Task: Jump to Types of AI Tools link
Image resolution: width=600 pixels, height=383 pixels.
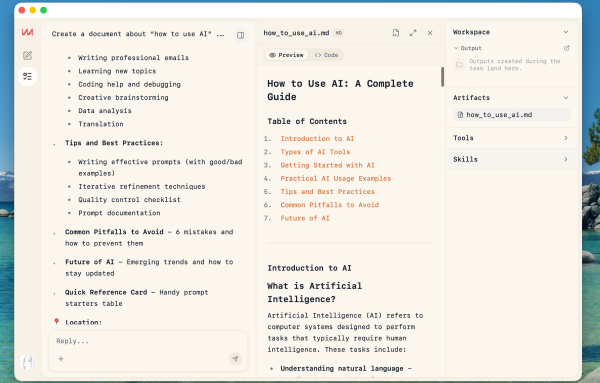Action: (315, 152)
